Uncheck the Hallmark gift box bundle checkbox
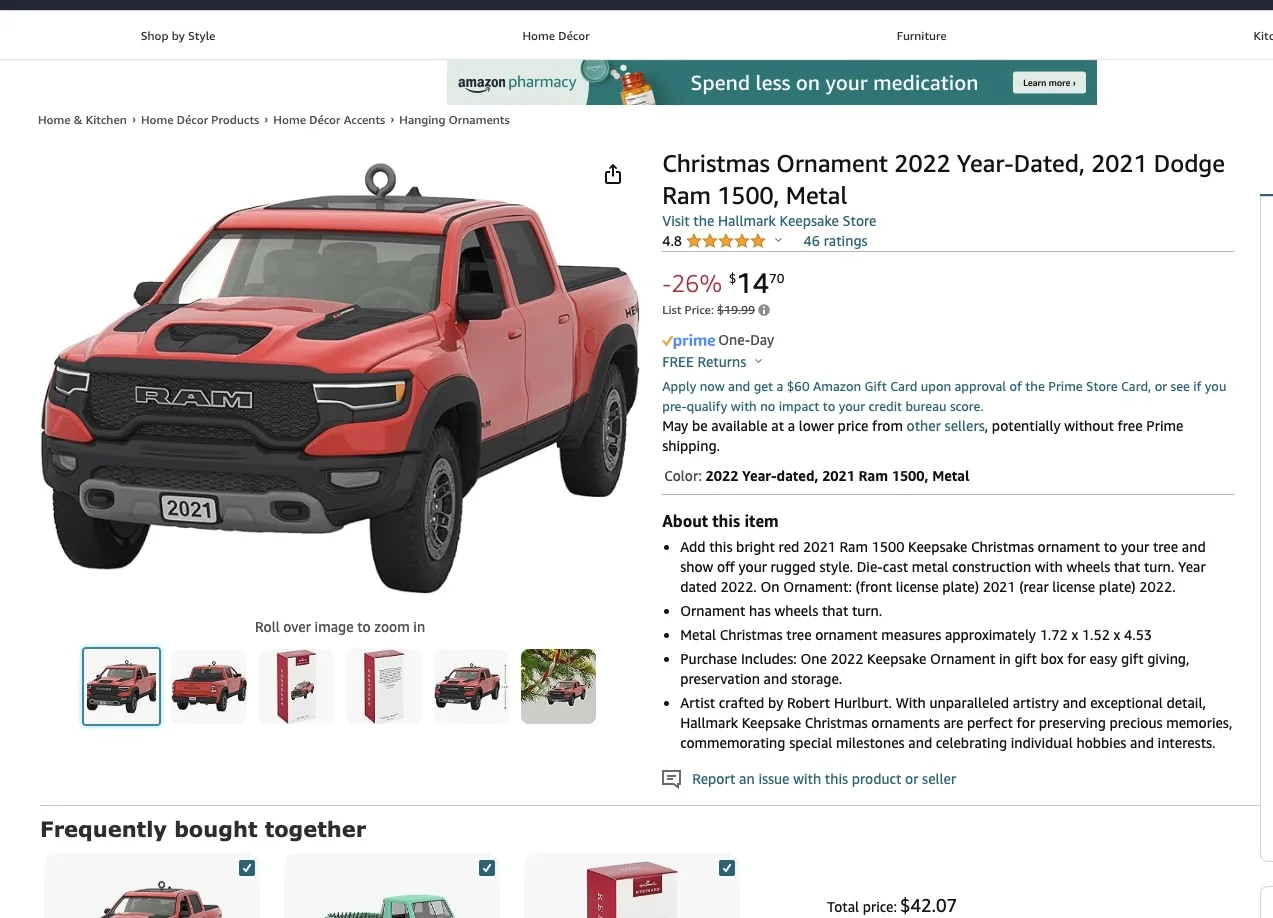 coord(727,868)
